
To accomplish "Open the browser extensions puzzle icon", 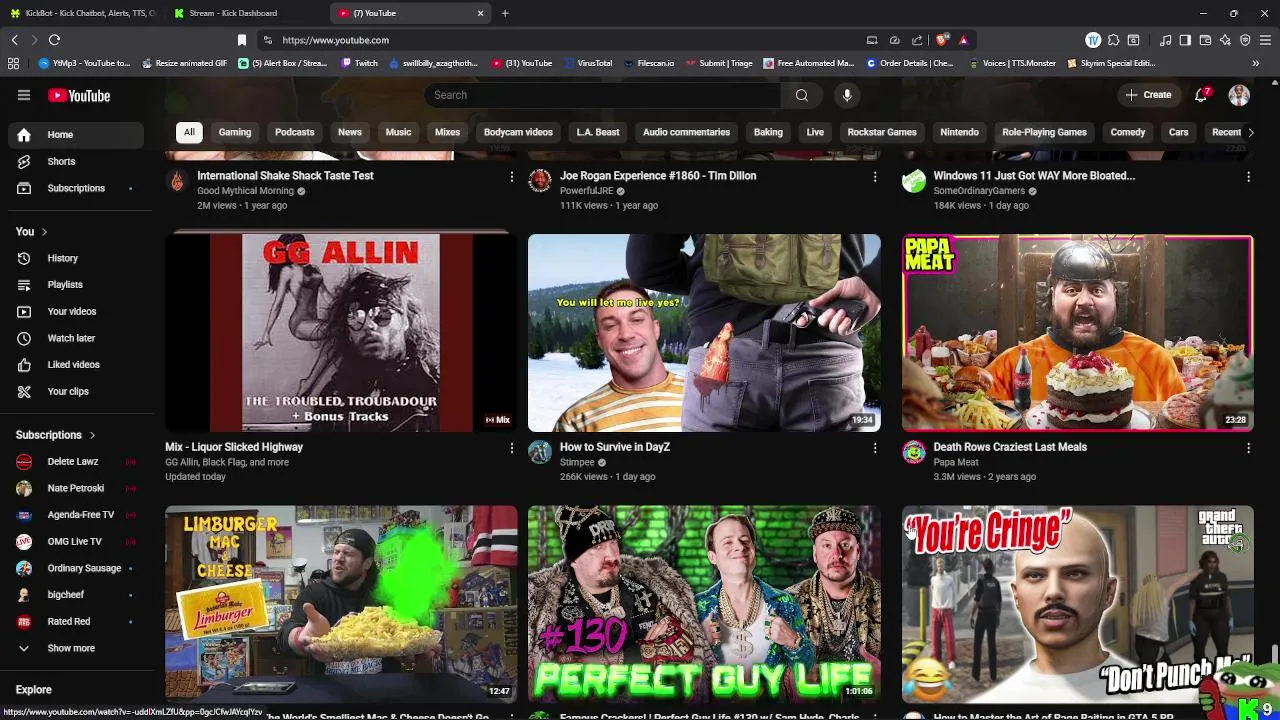I will pyautogui.click(x=1113, y=40).
